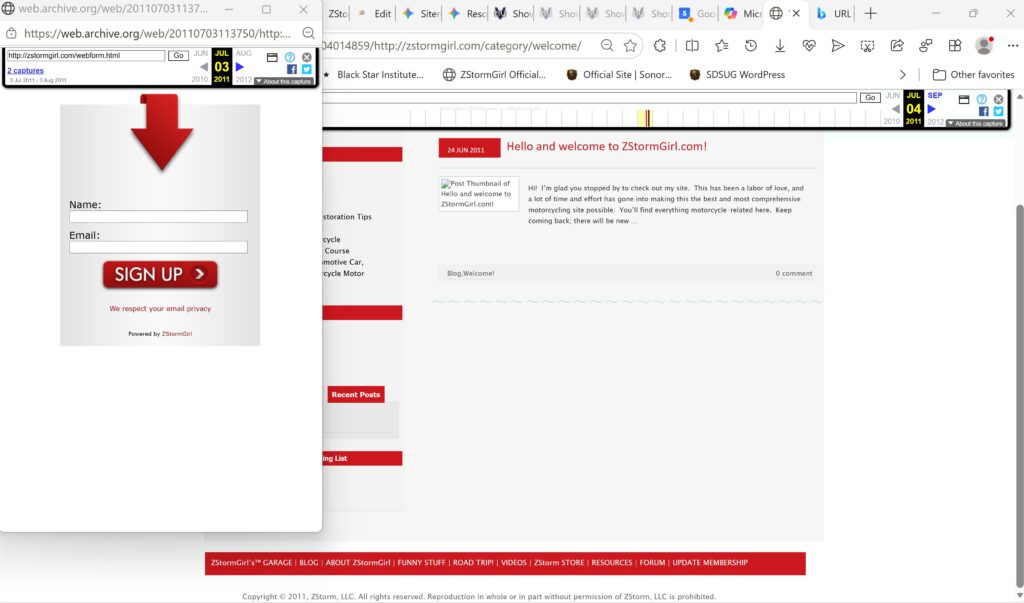The width and height of the screenshot is (1024, 603).
Task: Click ZStorm STORE in the red footer menu
Action: click(559, 562)
